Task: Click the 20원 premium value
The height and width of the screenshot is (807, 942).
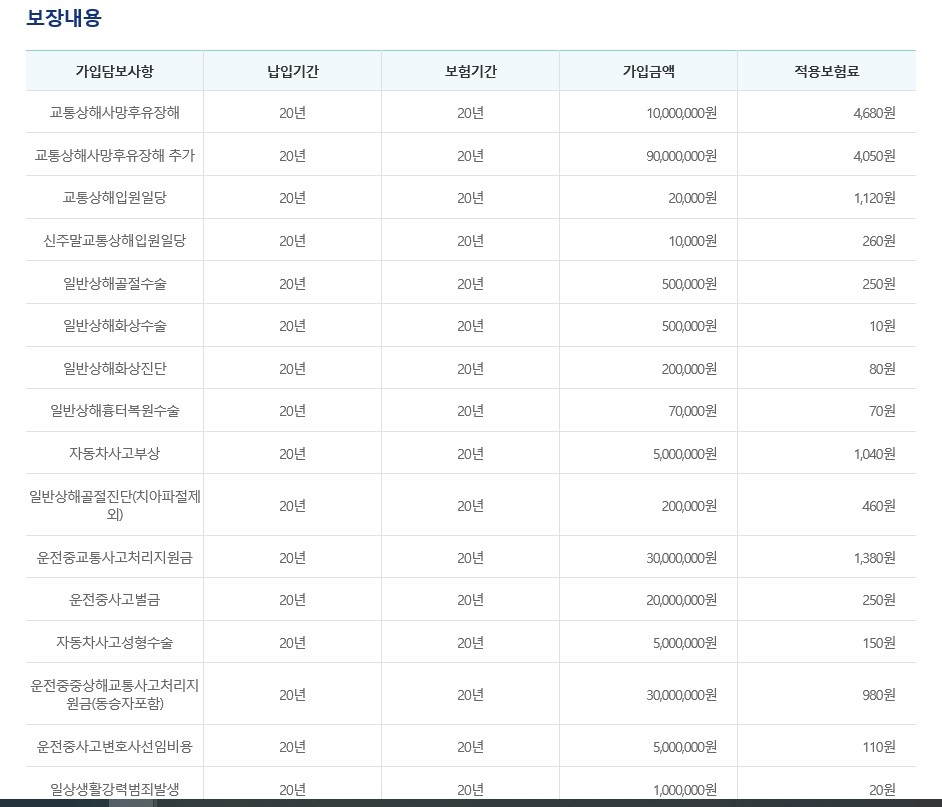Action: click(882, 790)
